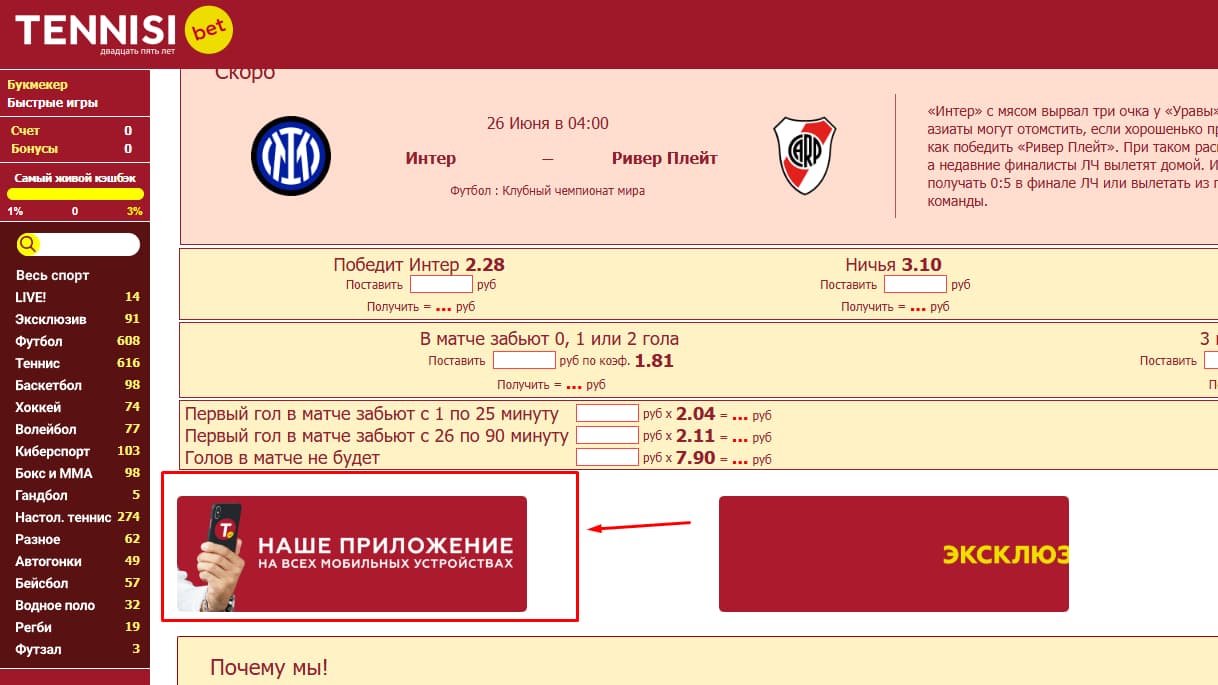Open the Волейбол category
1218x685 pixels.
pyautogui.click(x=76, y=429)
